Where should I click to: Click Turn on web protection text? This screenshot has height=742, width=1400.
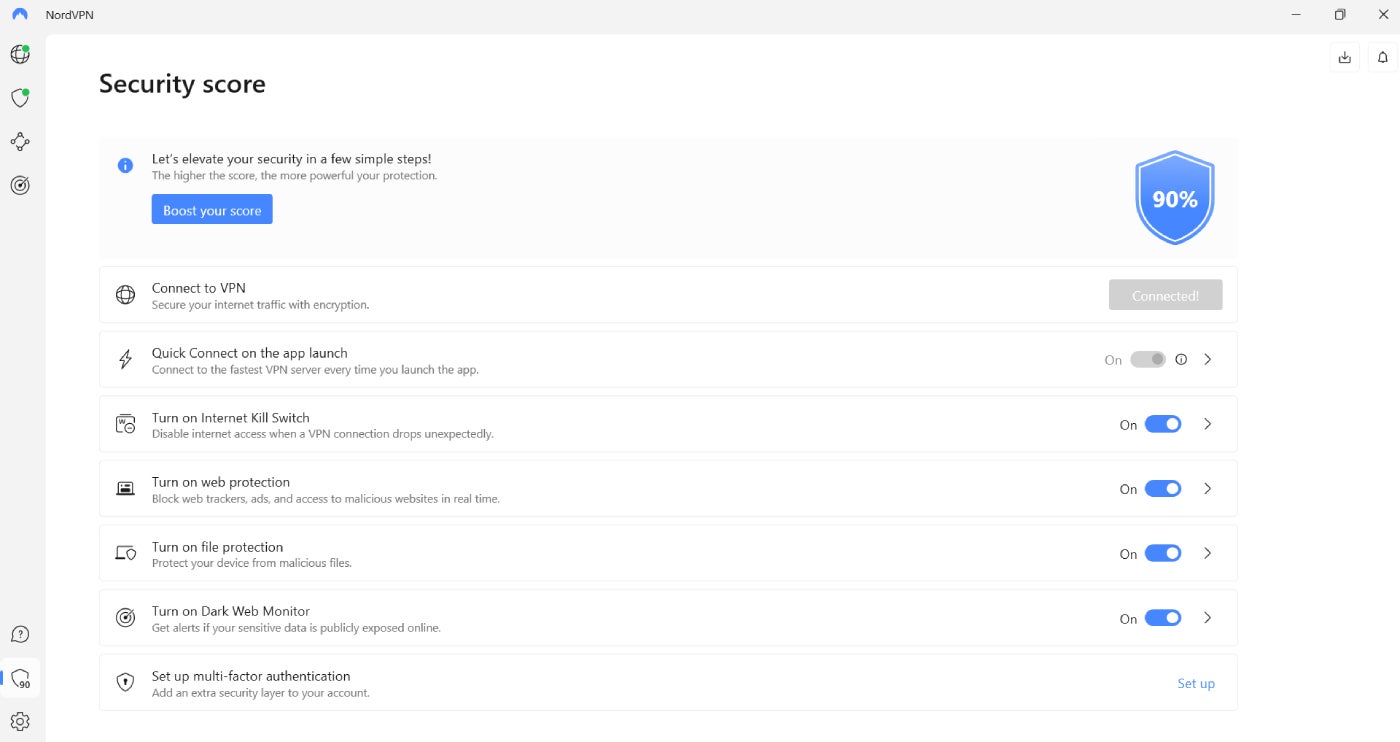(x=221, y=482)
